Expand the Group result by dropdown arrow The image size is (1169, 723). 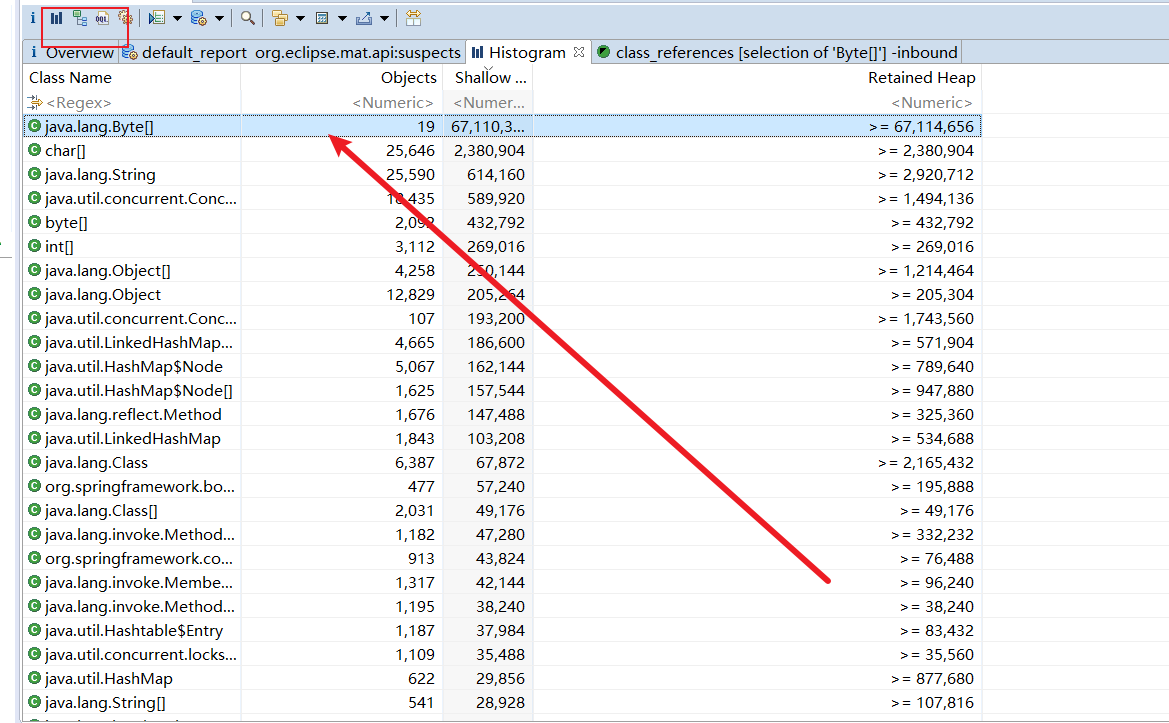(x=300, y=18)
